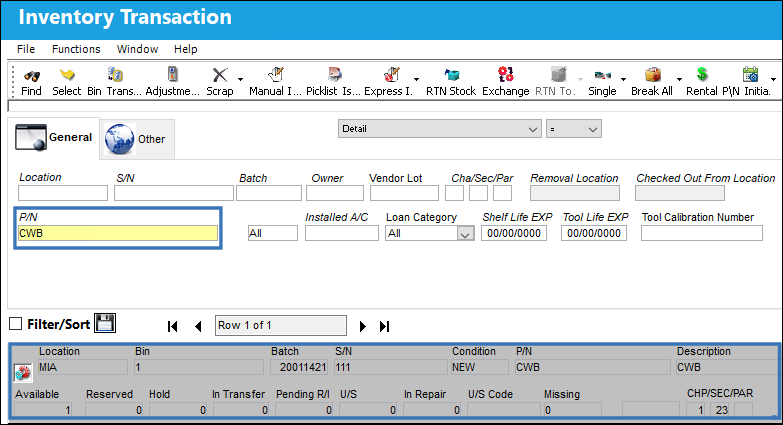Click the record icon beside MIA location
This screenshot has width=783, height=425.
22,373
